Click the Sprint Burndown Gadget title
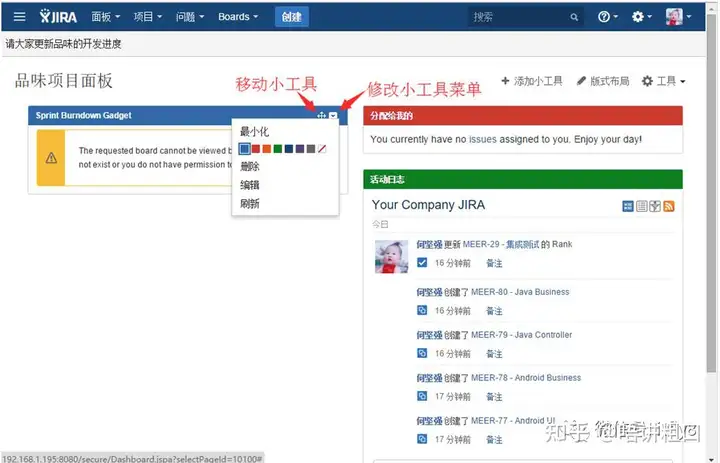The width and height of the screenshot is (720, 463). click(x=84, y=115)
